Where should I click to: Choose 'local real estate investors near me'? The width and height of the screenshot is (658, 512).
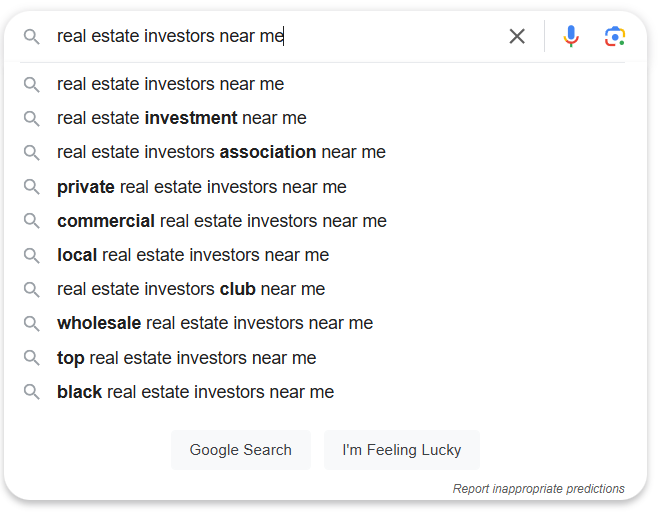pos(193,255)
